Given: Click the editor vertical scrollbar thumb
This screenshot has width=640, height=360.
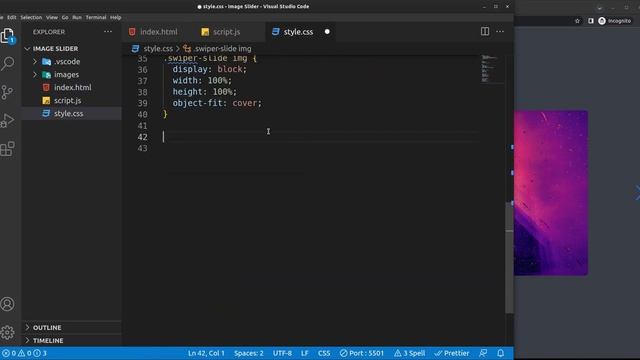Looking at the screenshot, I should point(509,258).
